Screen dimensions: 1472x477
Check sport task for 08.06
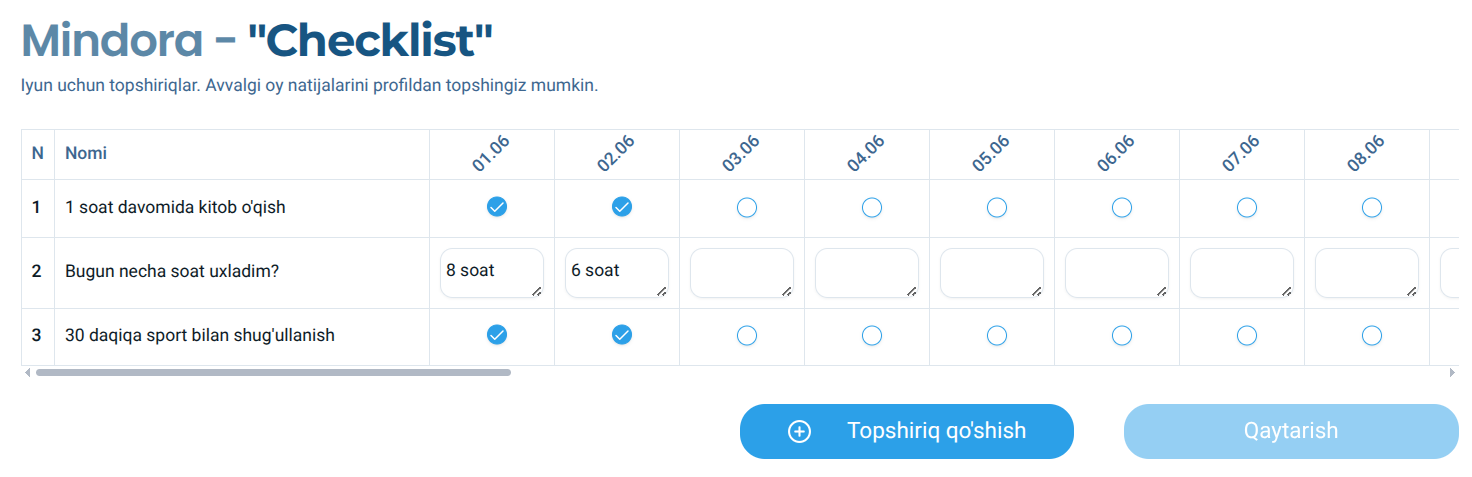pos(1372,335)
